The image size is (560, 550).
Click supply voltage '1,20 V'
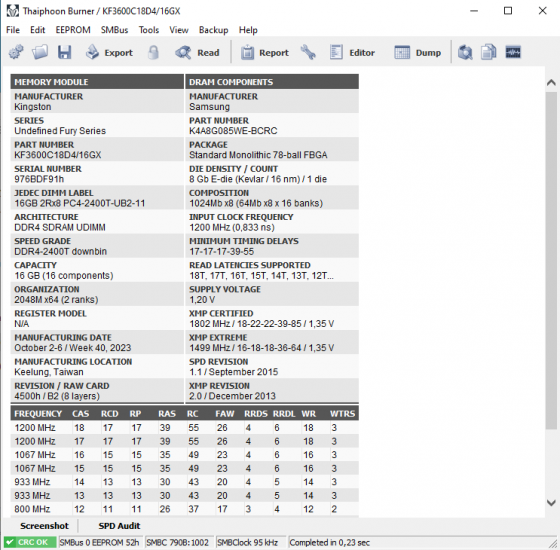pyautogui.click(x=202, y=300)
